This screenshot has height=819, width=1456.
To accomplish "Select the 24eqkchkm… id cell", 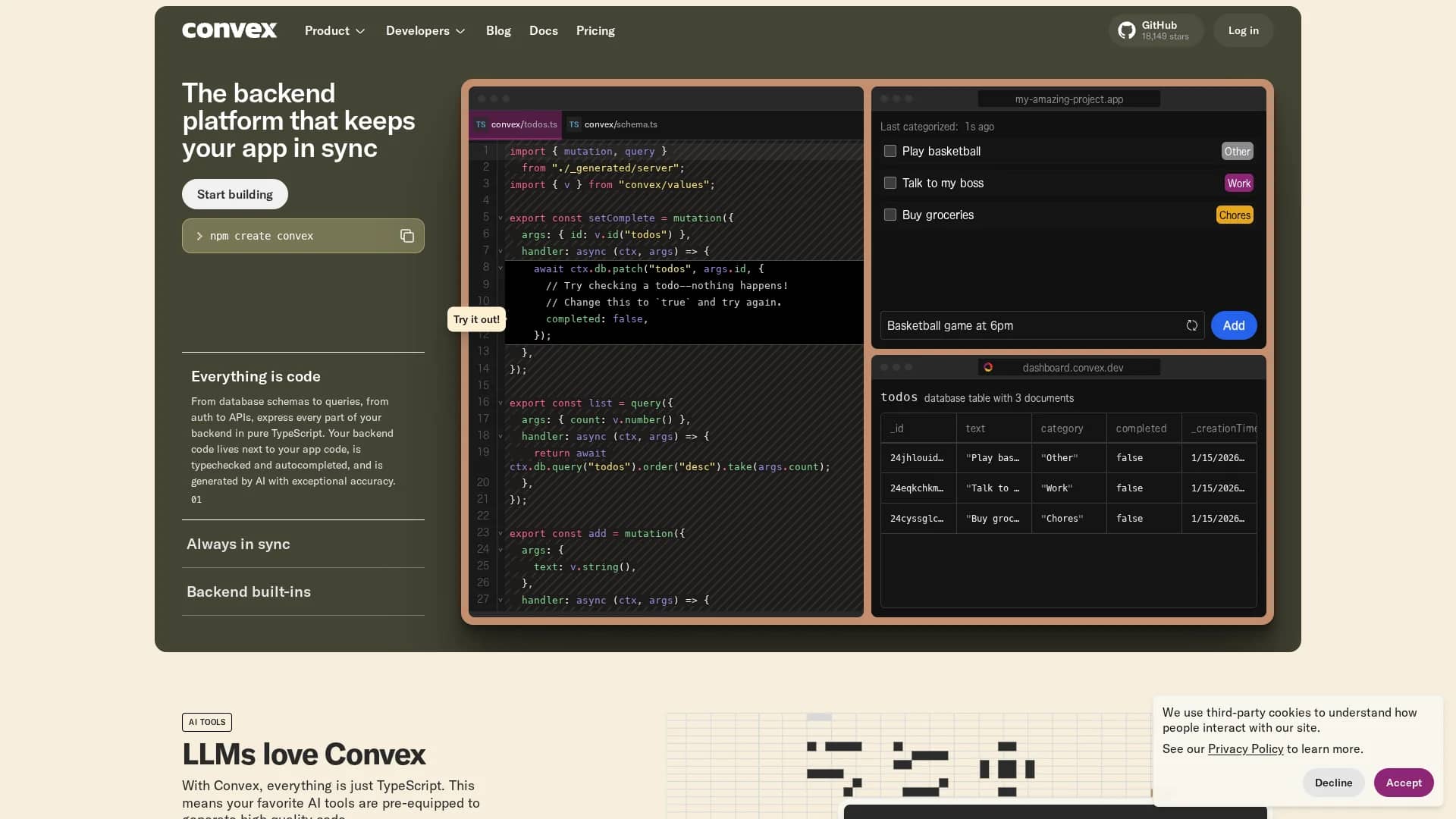I will tap(919, 488).
